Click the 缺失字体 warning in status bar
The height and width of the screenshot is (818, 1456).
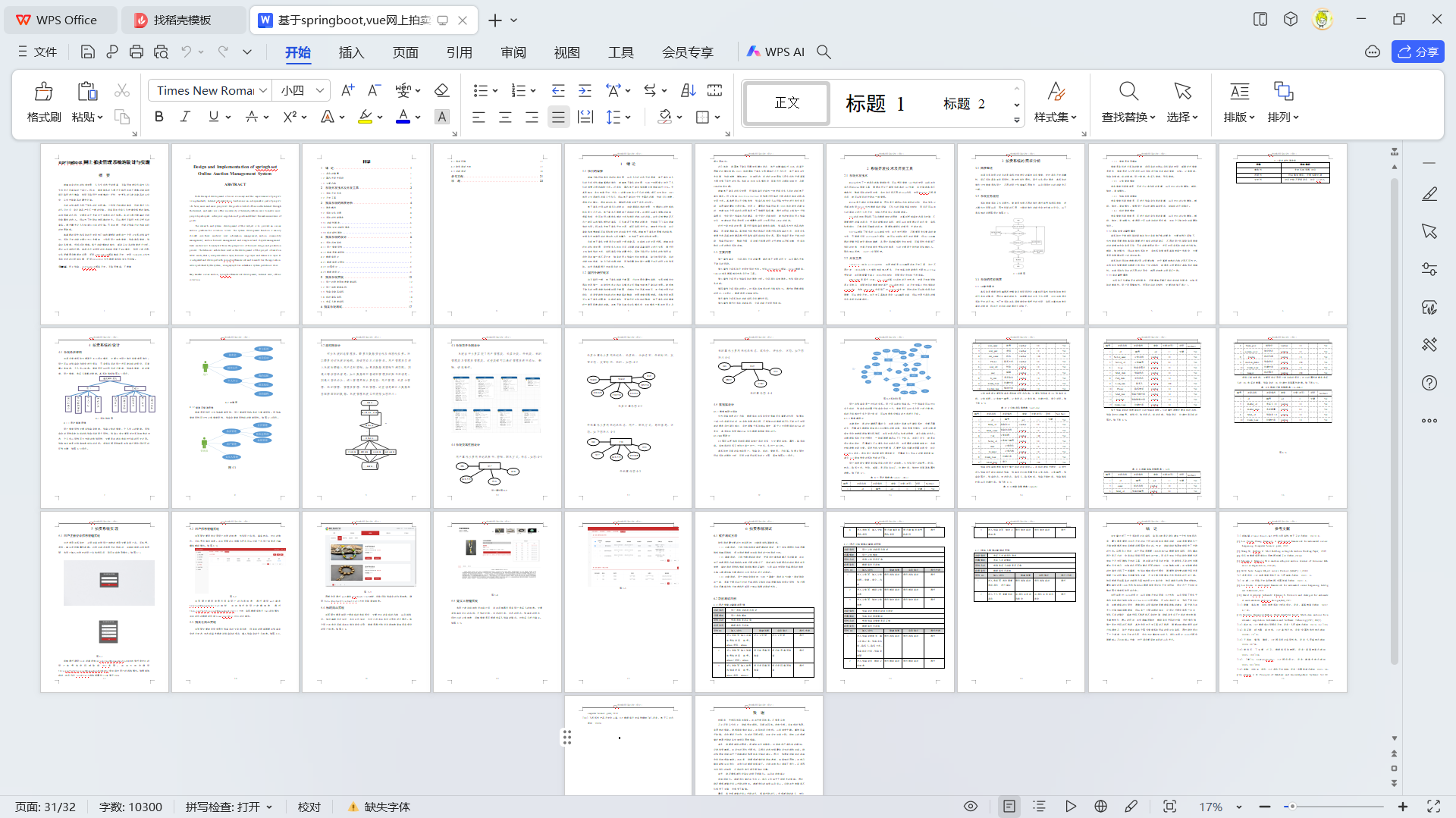click(x=378, y=807)
